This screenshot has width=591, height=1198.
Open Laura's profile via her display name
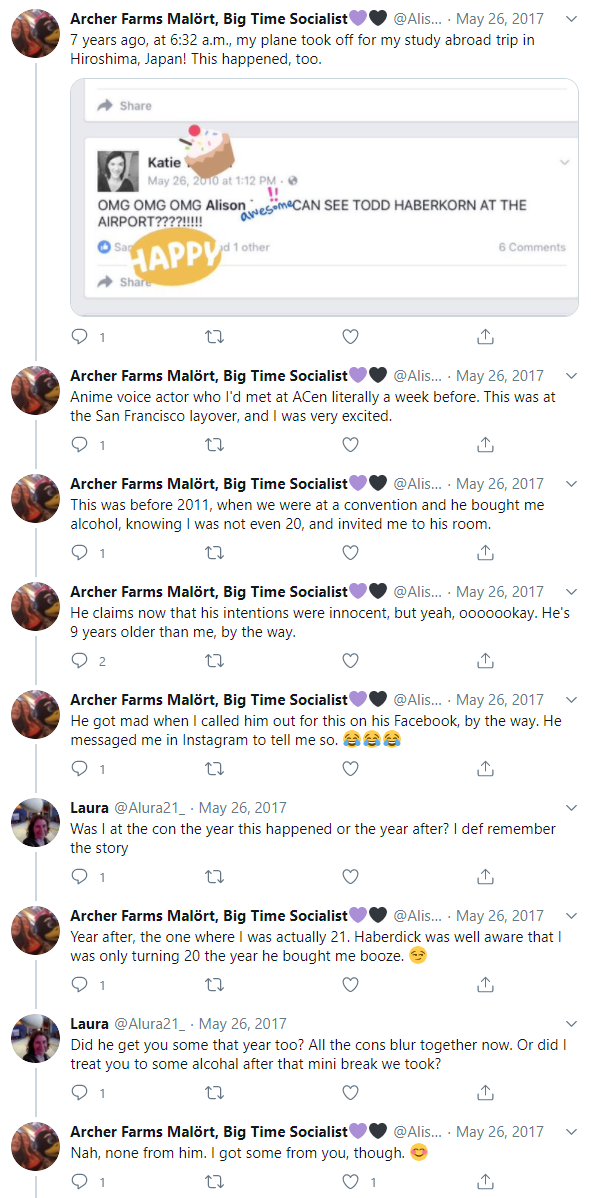pos(89,808)
